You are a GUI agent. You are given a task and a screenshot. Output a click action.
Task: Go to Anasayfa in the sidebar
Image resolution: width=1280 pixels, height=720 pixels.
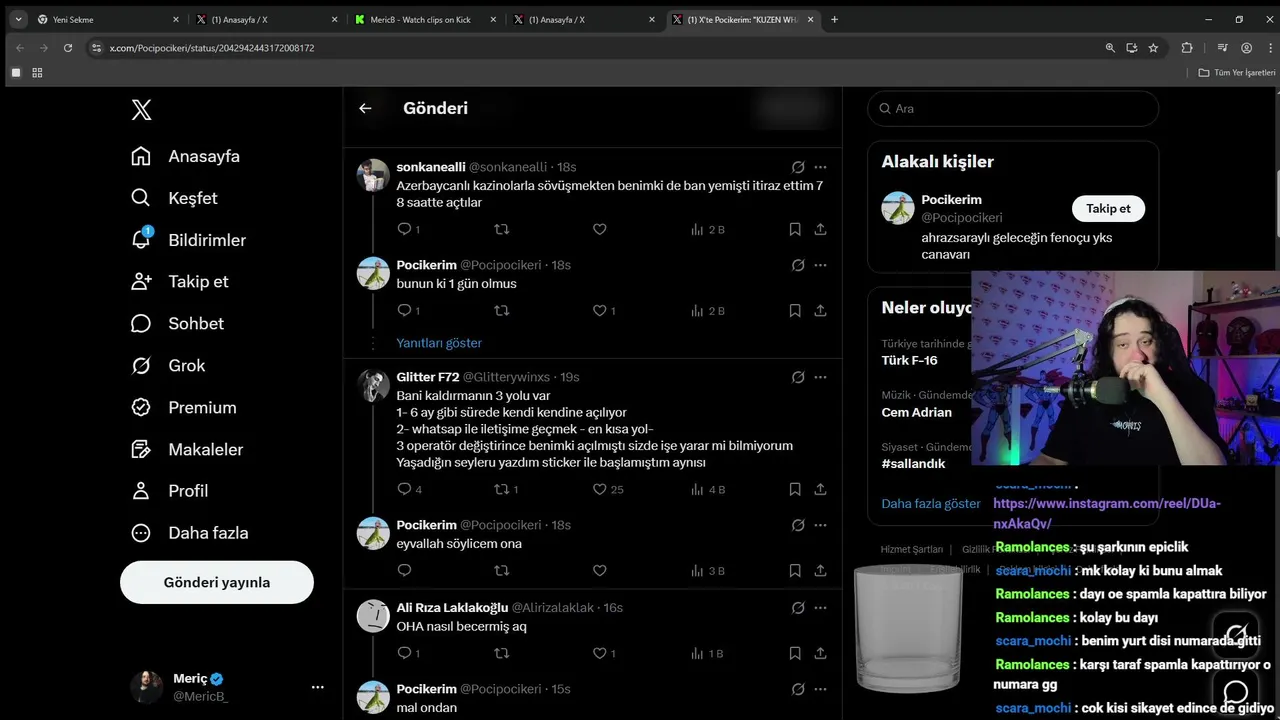tap(186, 156)
